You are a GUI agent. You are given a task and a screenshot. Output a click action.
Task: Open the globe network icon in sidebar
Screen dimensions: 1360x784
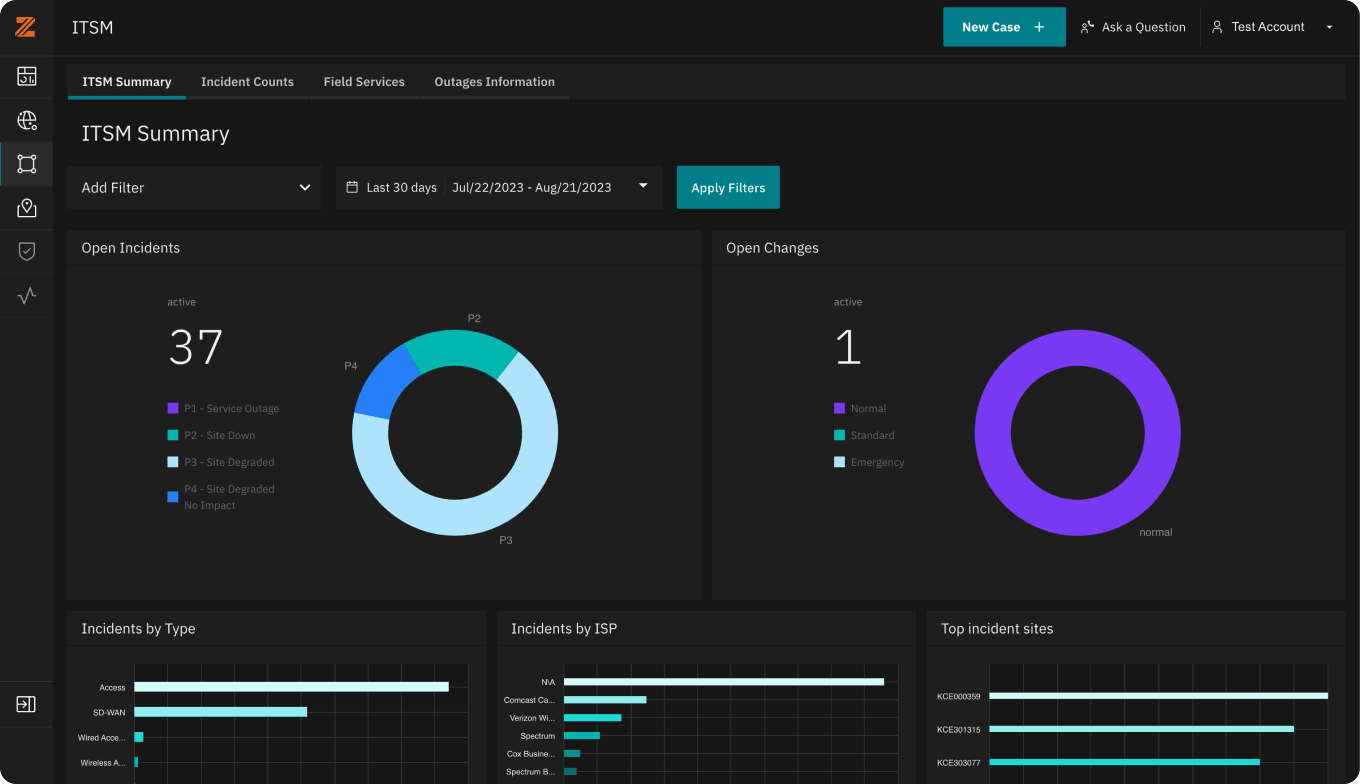(27, 121)
